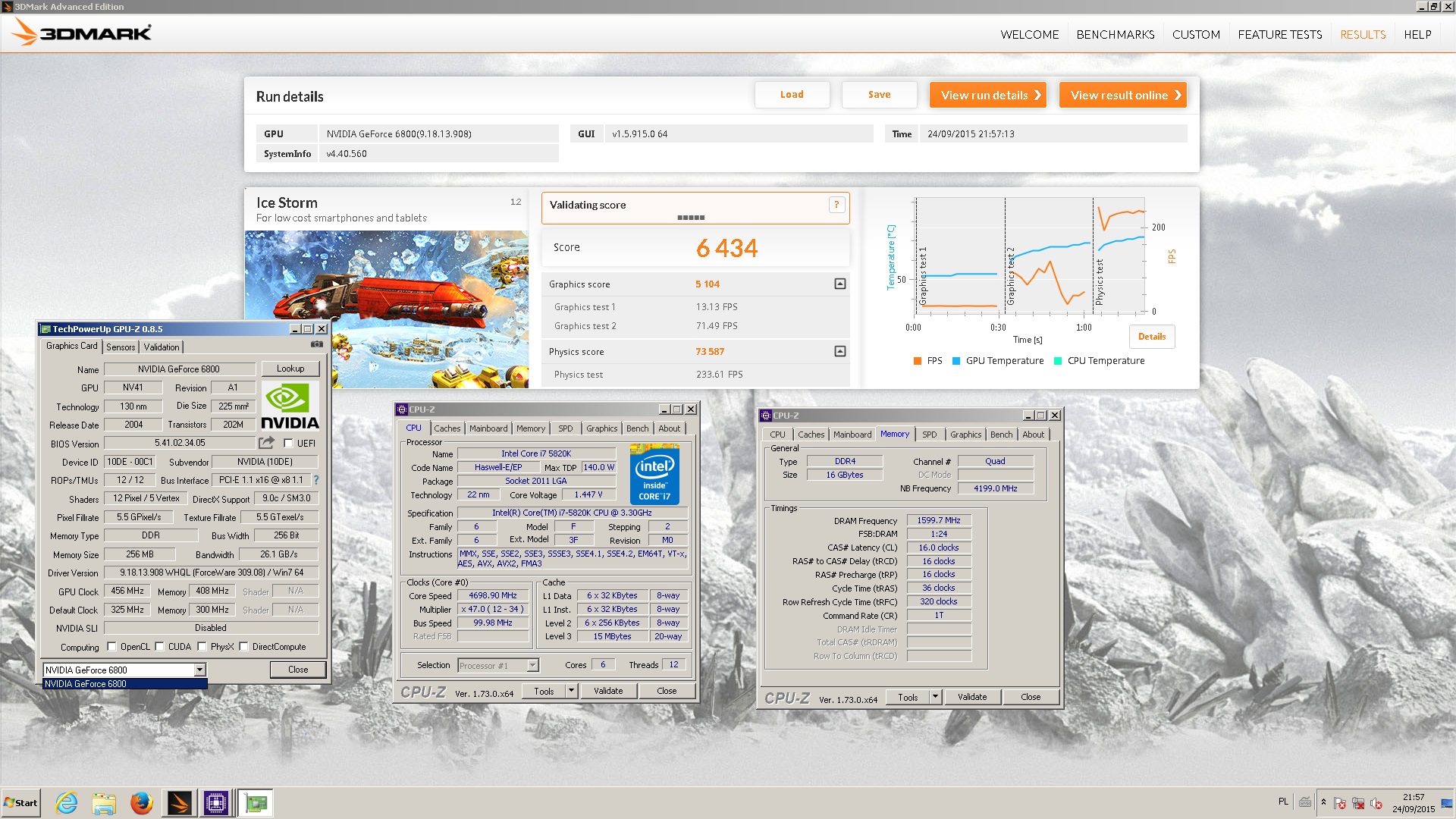This screenshot has height=819, width=1456.
Task: Launch Firefox from the taskbar
Action: [141, 803]
